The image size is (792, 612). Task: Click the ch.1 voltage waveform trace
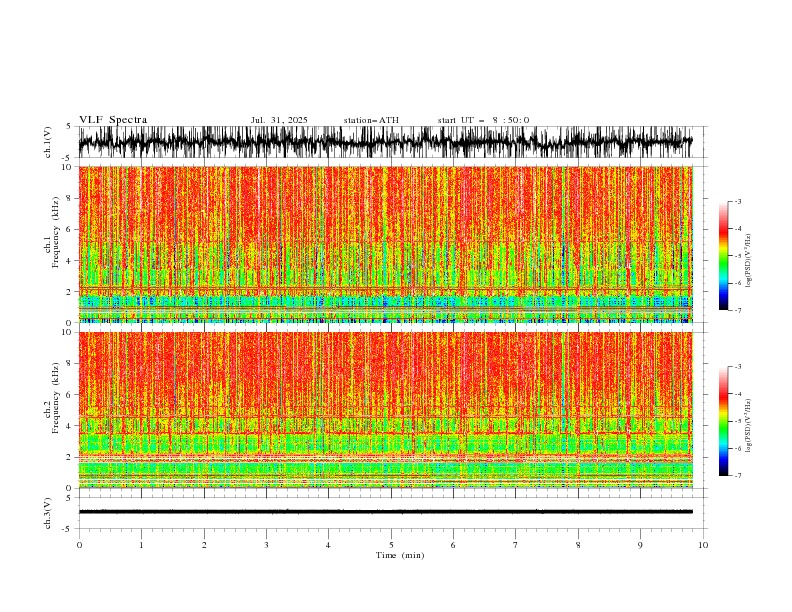(x=385, y=142)
